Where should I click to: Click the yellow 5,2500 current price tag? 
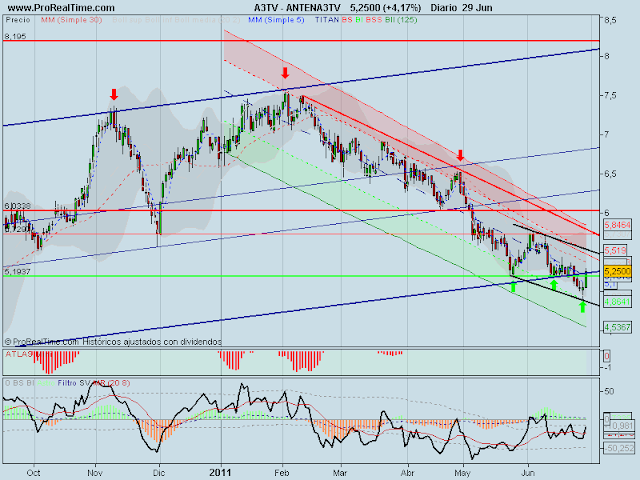[618, 271]
